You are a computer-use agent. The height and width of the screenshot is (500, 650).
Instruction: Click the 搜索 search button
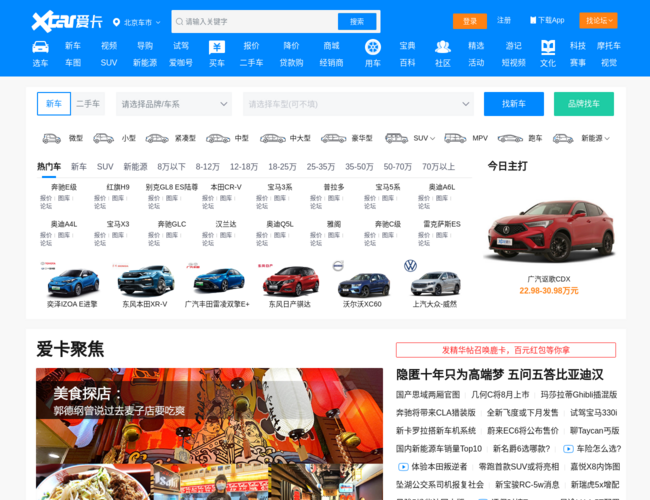click(x=357, y=22)
